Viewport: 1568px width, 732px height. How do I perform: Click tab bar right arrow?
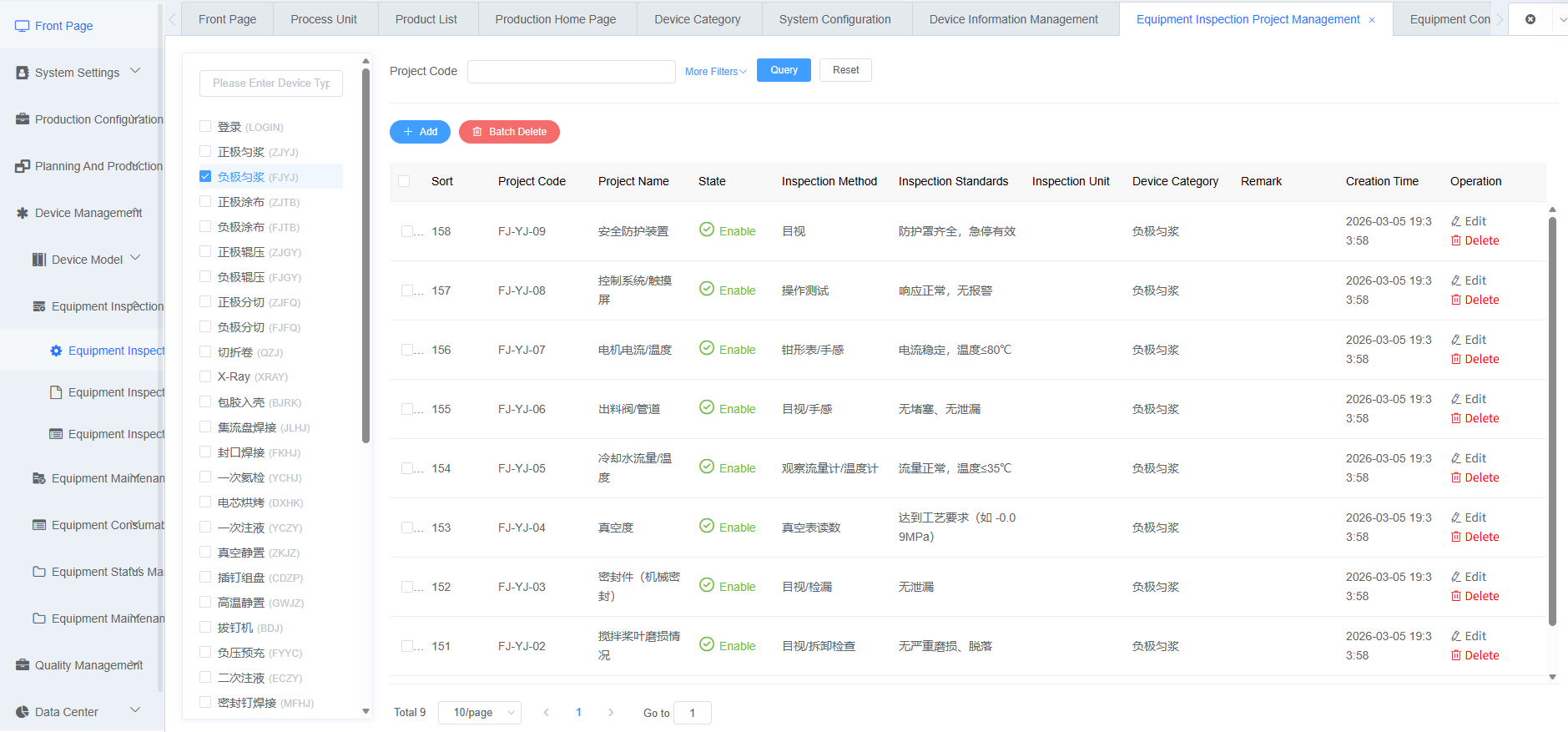coord(1500,19)
